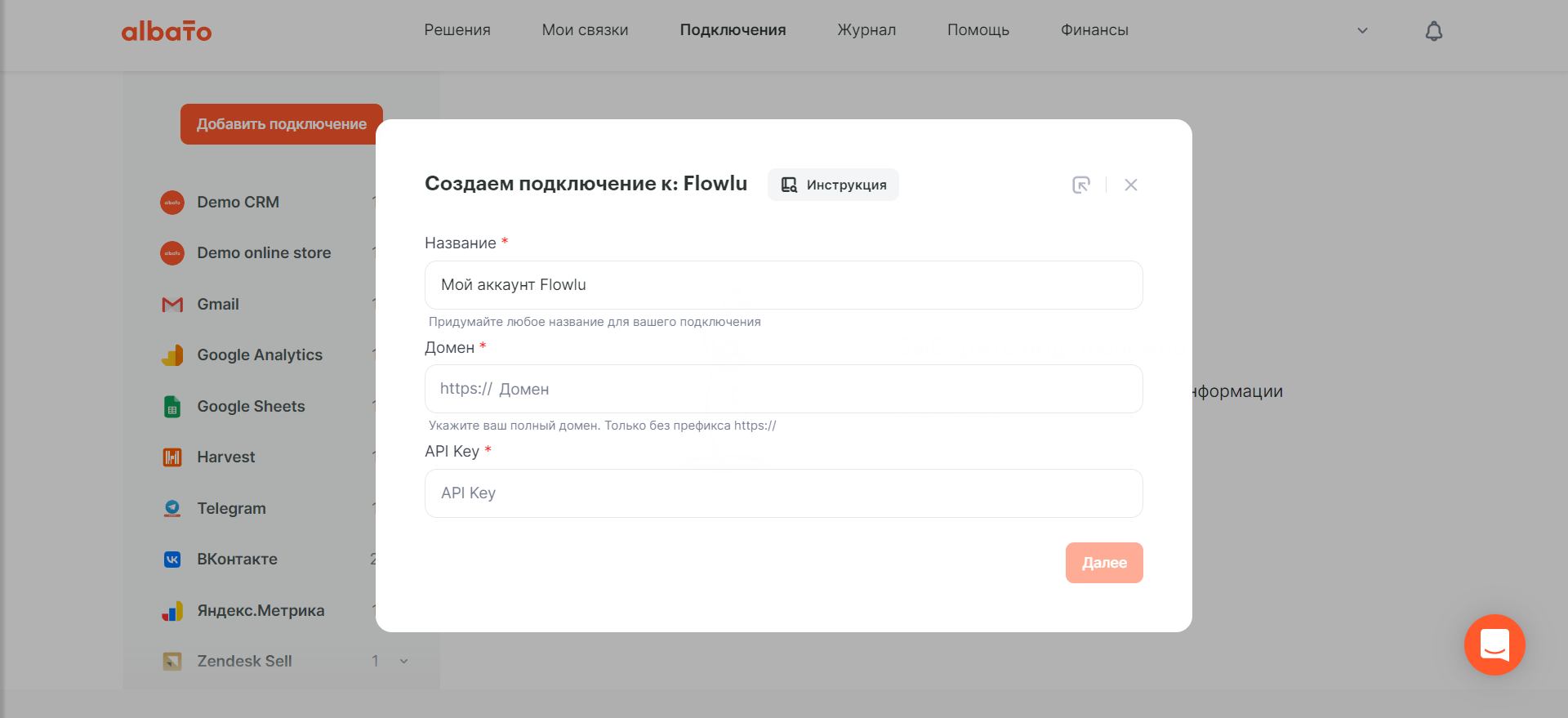This screenshot has width=1568, height=718.
Task: Click the Домен input field
Action: click(x=784, y=389)
